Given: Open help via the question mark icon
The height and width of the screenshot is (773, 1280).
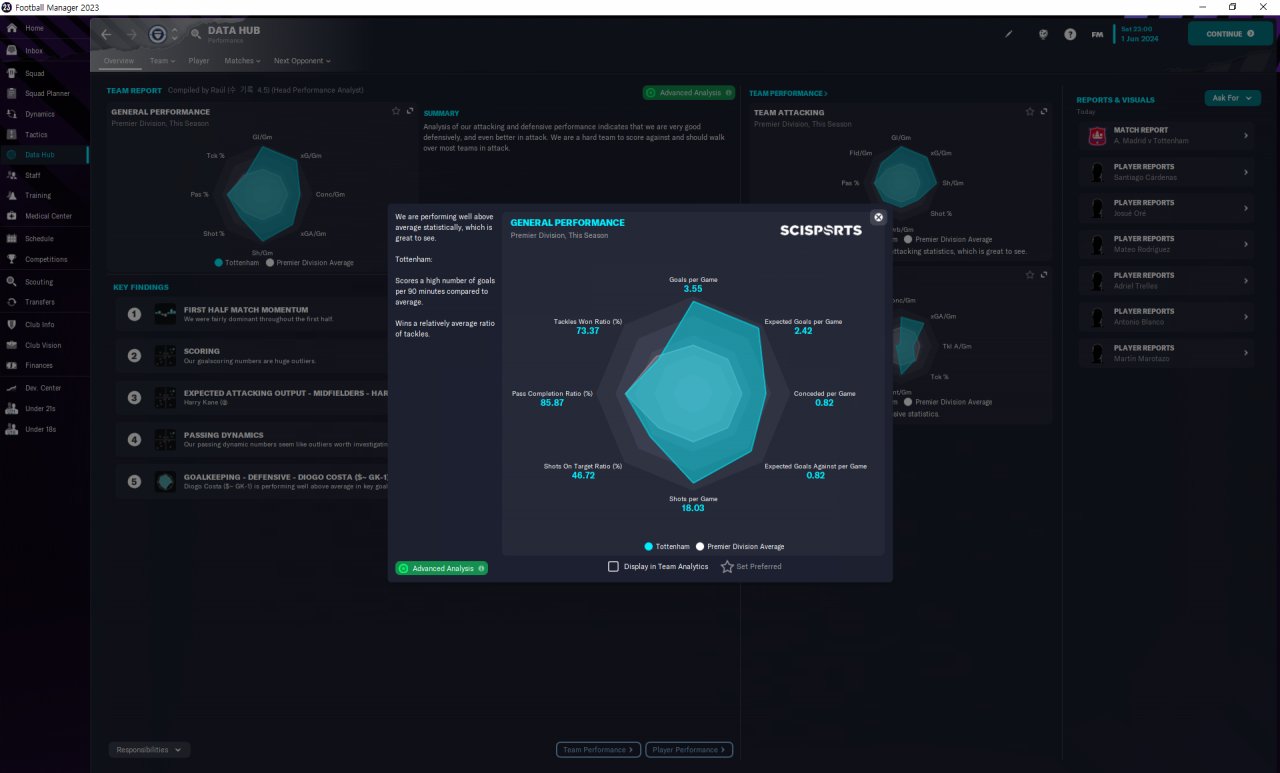Looking at the screenshot, I should 1070,34.
